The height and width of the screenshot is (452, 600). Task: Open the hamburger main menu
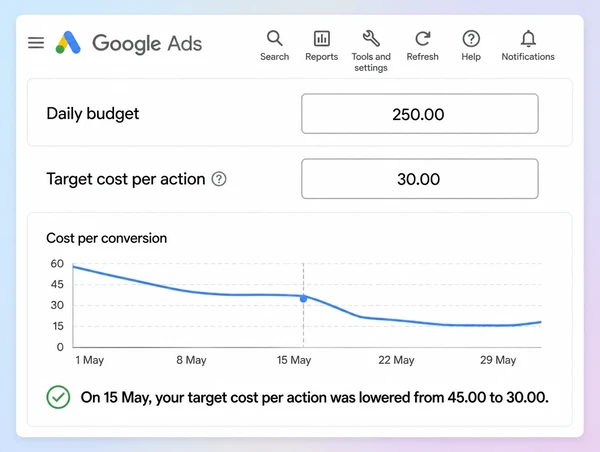36,42
